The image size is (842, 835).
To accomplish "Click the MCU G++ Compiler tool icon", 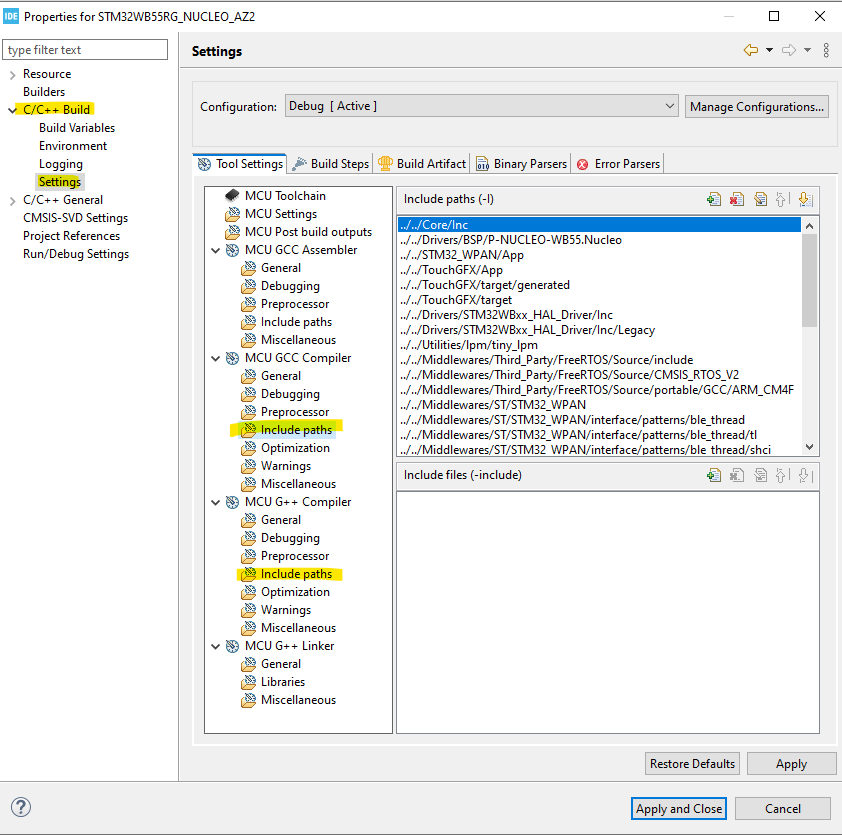I will pyautogui.click(x=233, y=502).
